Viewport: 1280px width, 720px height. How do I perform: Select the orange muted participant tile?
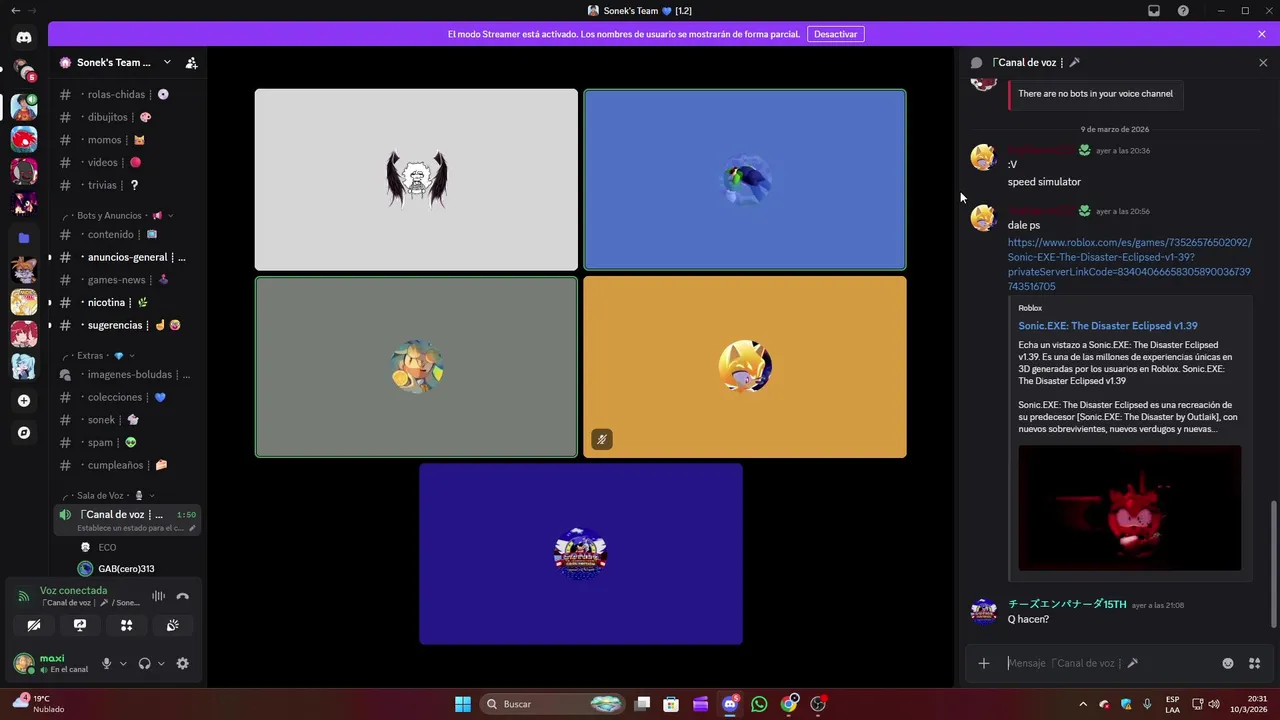click(745, 367)
